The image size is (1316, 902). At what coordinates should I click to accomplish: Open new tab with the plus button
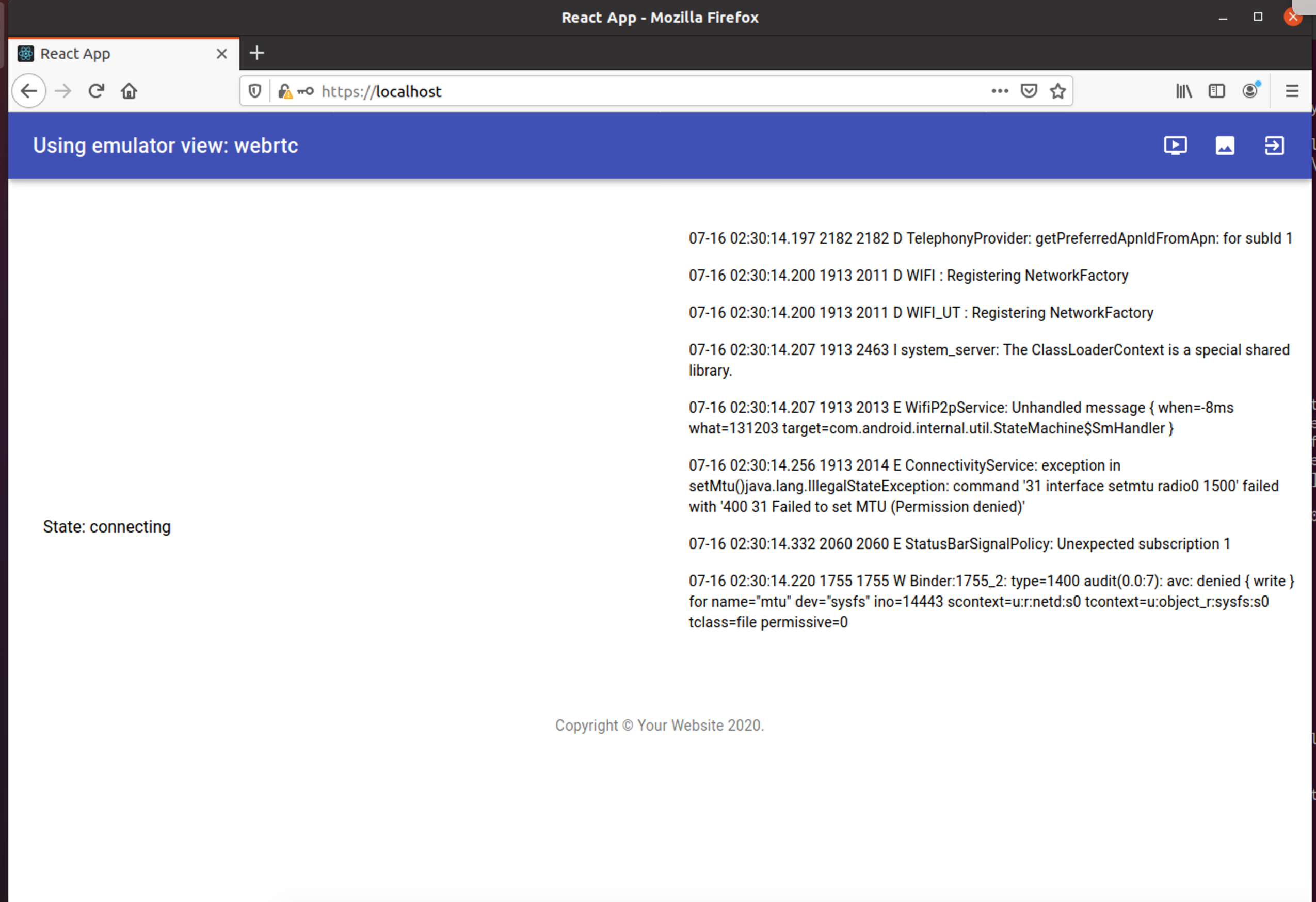point(257,53)
